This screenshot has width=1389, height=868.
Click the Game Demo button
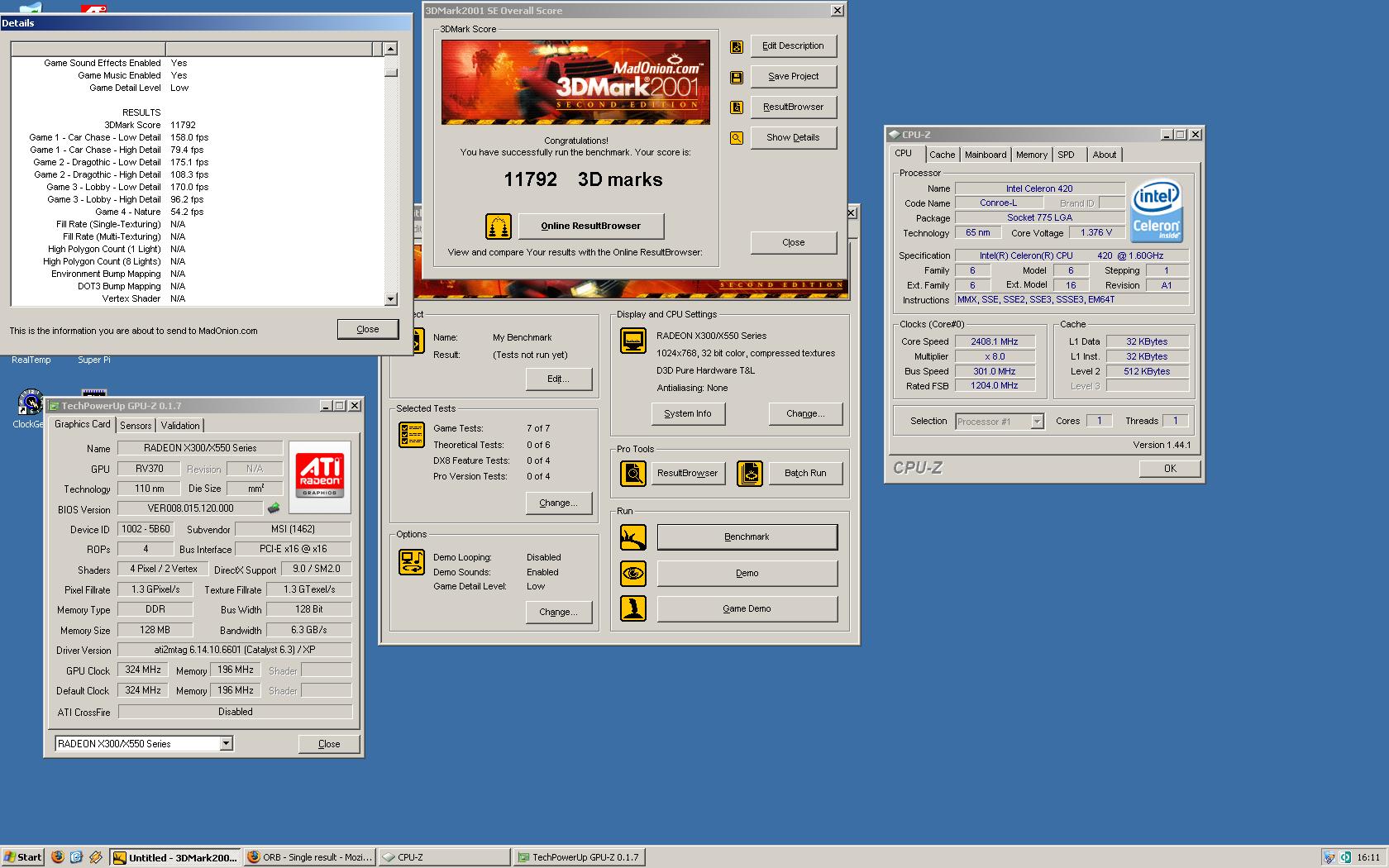pos(747,608)
